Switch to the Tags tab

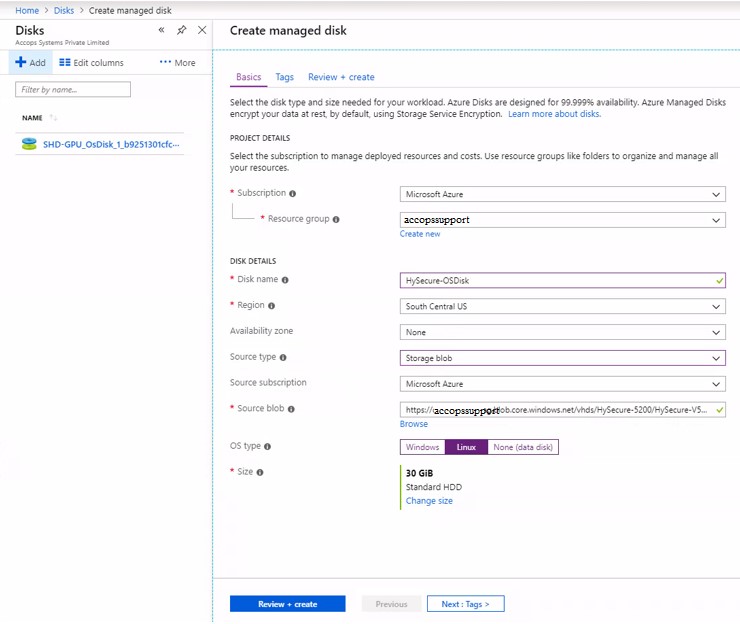tap(285, 77)
